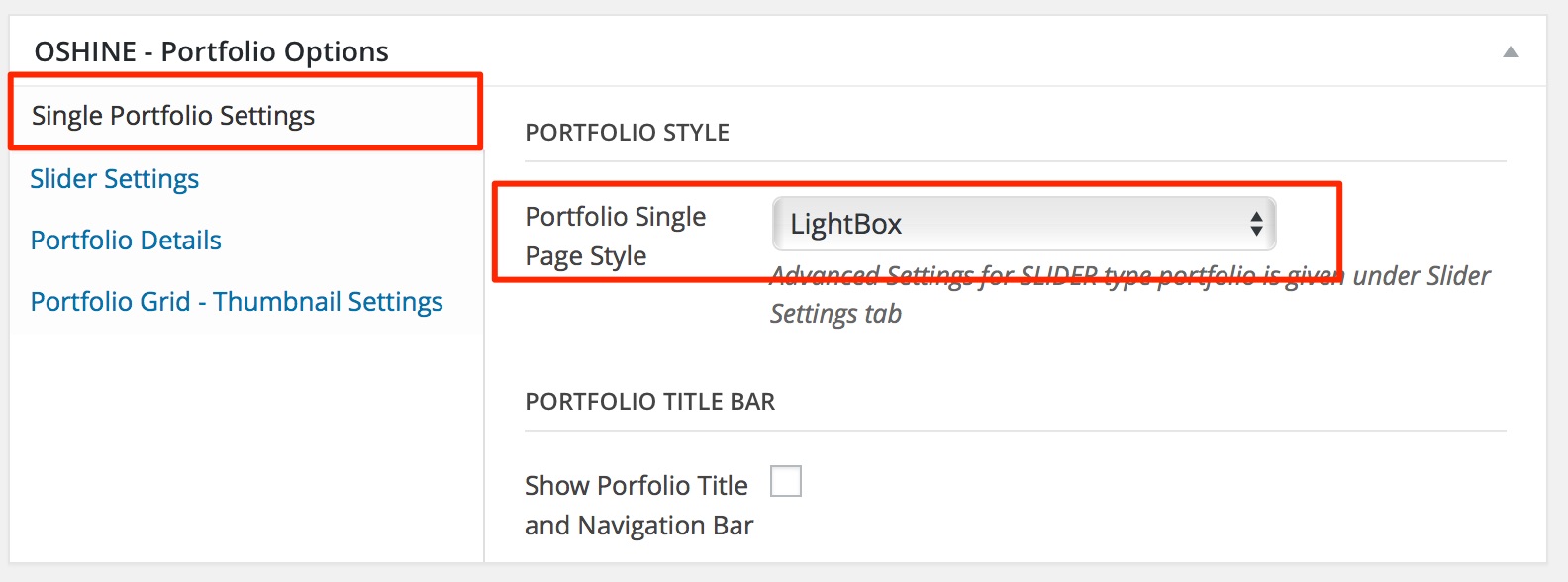
Task: Click the Portfolio Single Page Style label
Action: (x=616, y=236)
